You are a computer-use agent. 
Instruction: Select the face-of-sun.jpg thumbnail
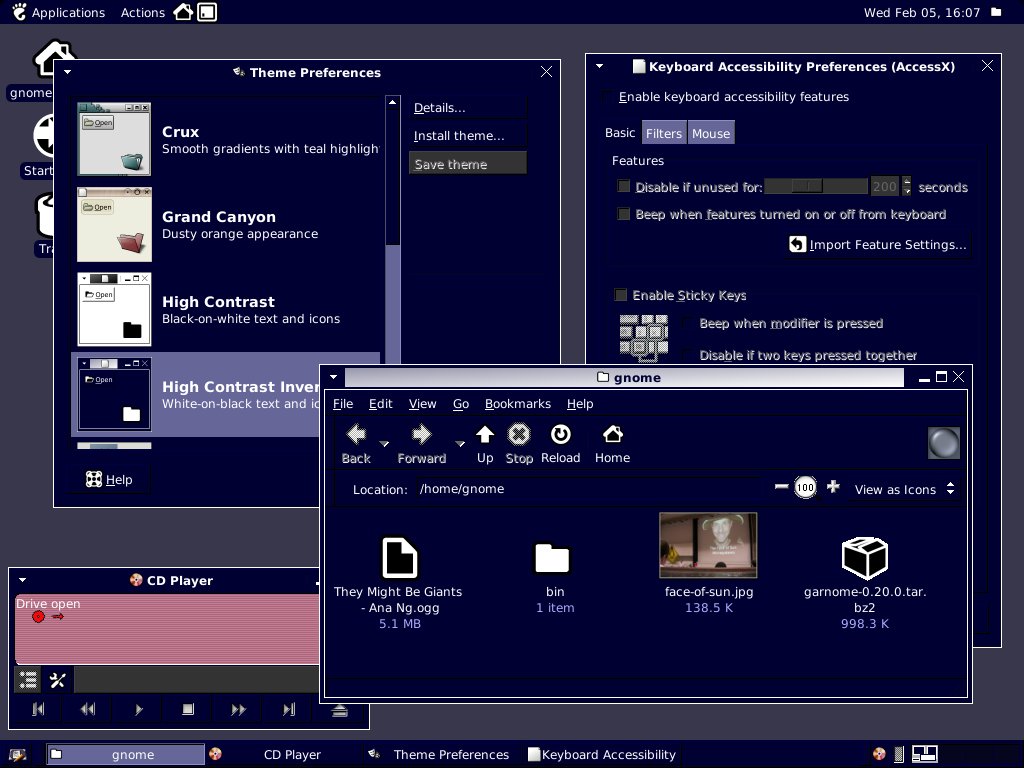[x=708, y=545]
